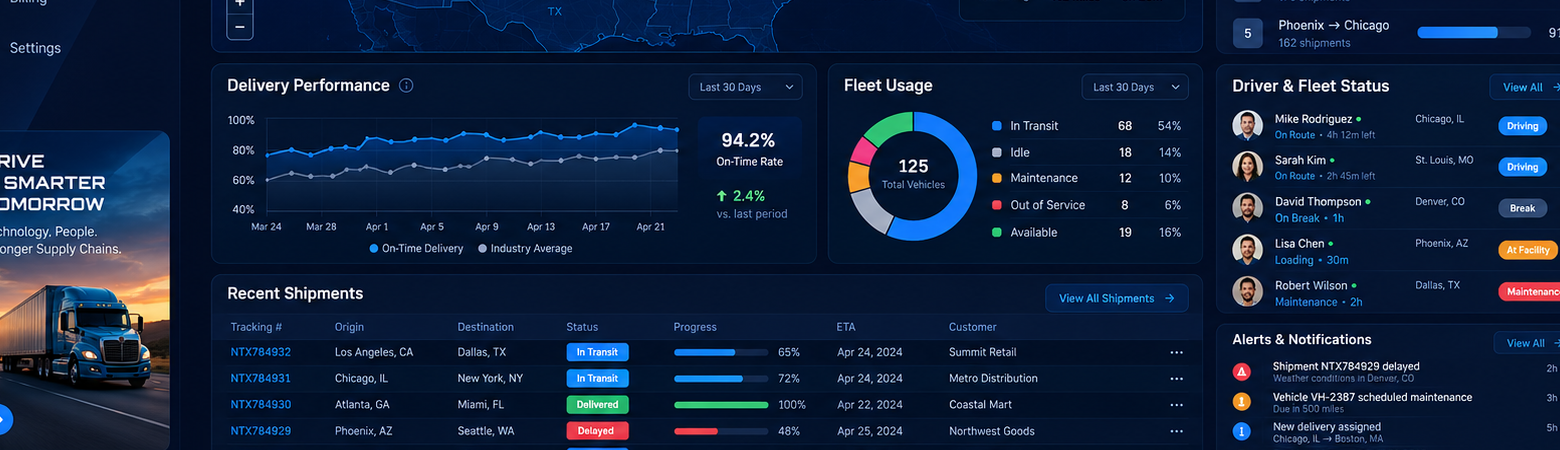
Task: Open Fleet Usage Last 30 Days dropdown
Action: pos(1135,87)
